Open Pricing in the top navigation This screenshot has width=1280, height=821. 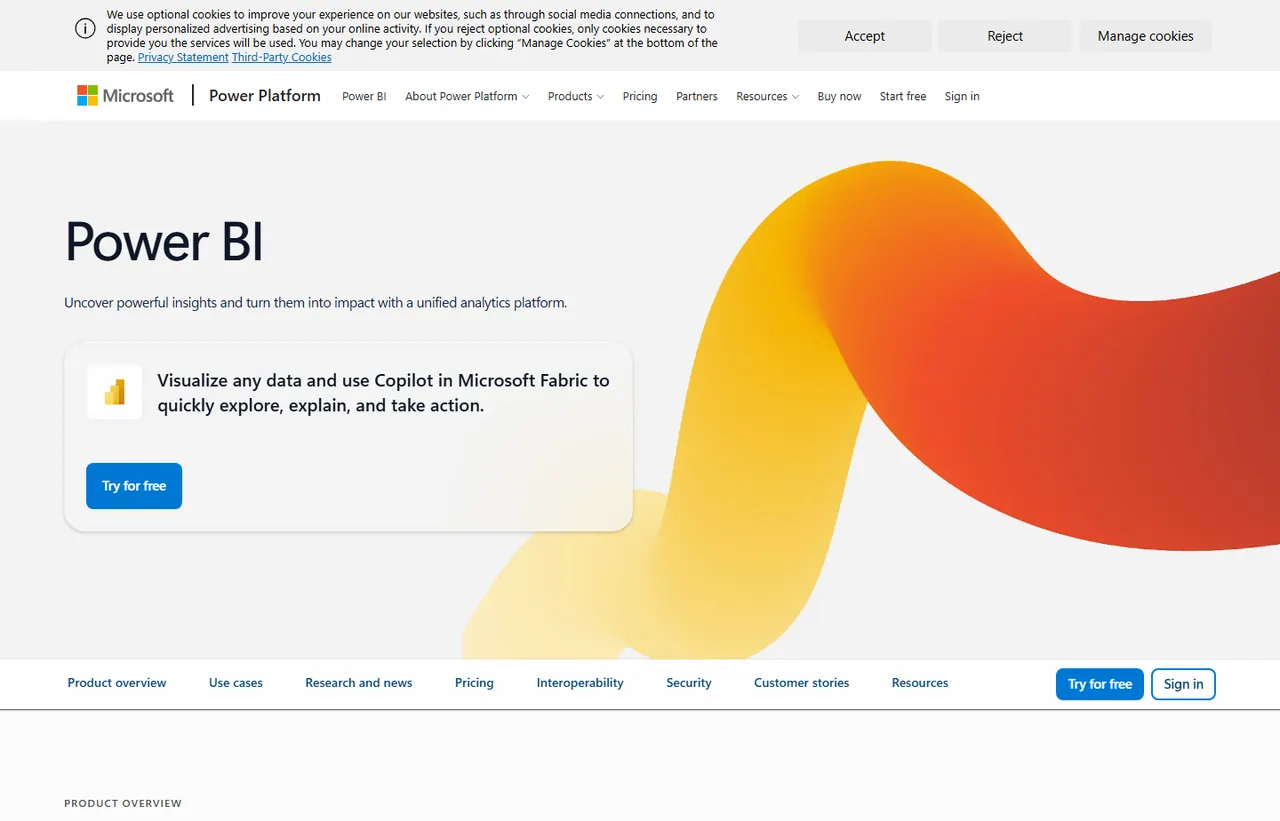coord(640,97)
